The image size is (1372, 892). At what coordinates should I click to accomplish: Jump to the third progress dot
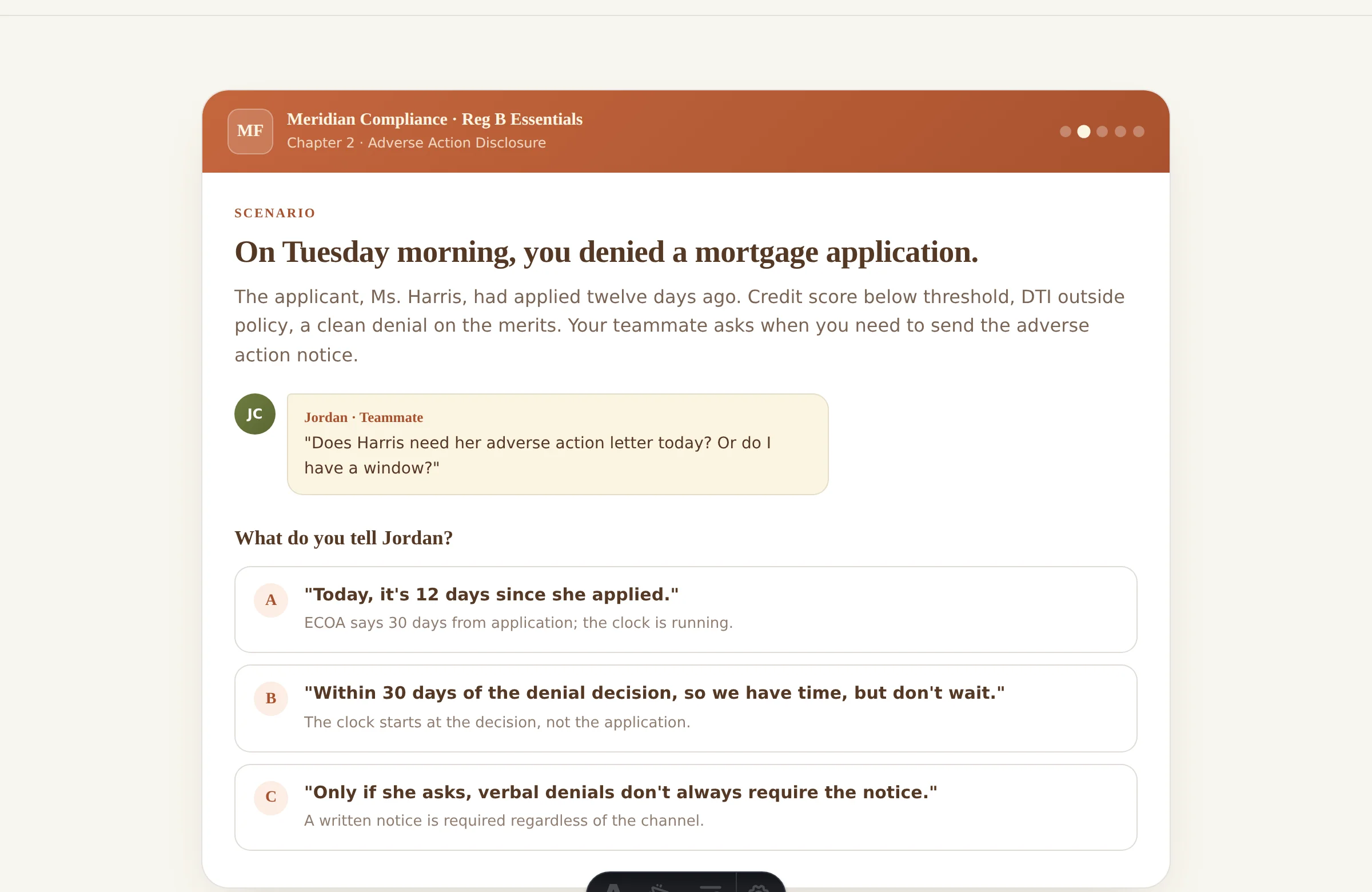1102,132
